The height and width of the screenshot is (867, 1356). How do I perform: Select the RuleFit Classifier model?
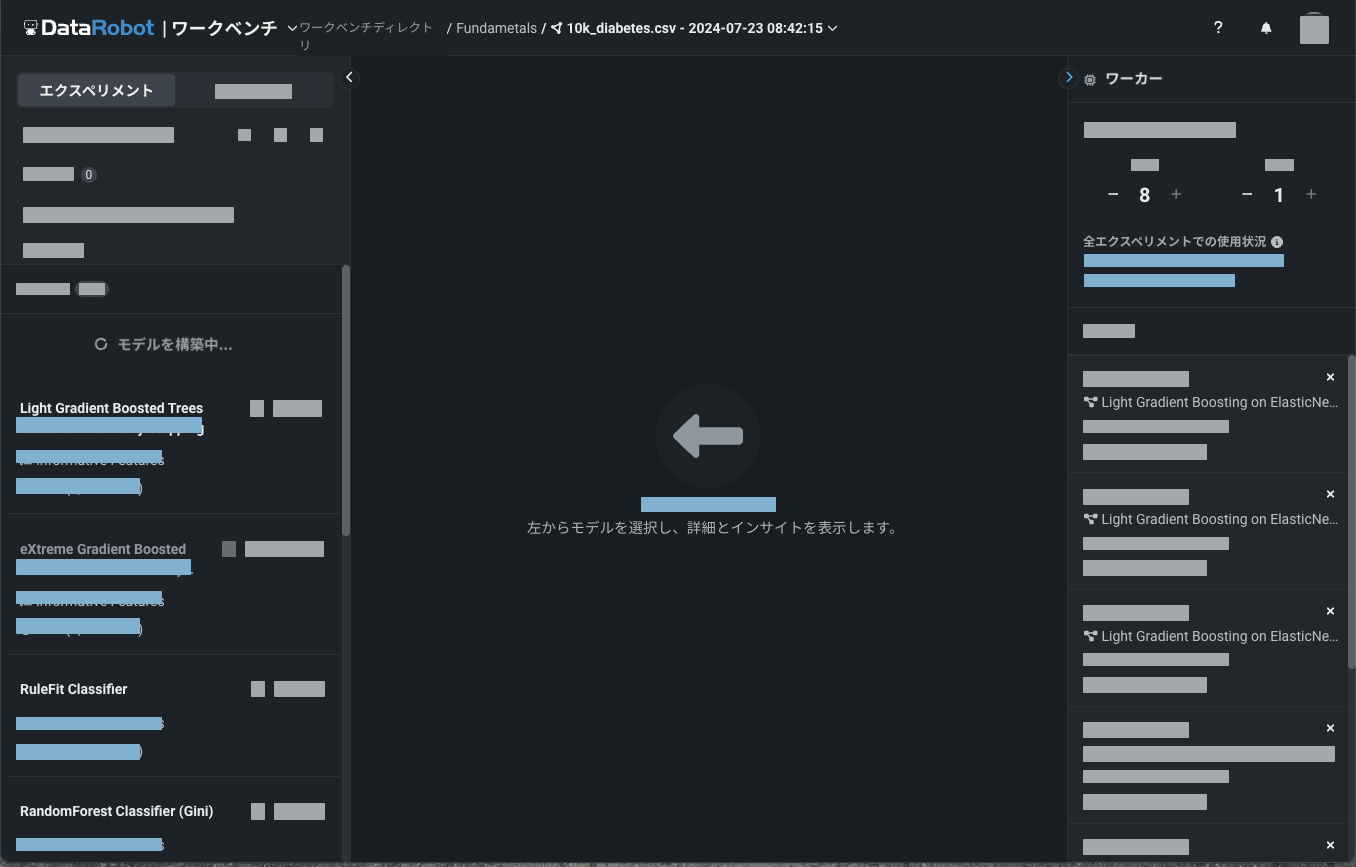pos(74,689)
